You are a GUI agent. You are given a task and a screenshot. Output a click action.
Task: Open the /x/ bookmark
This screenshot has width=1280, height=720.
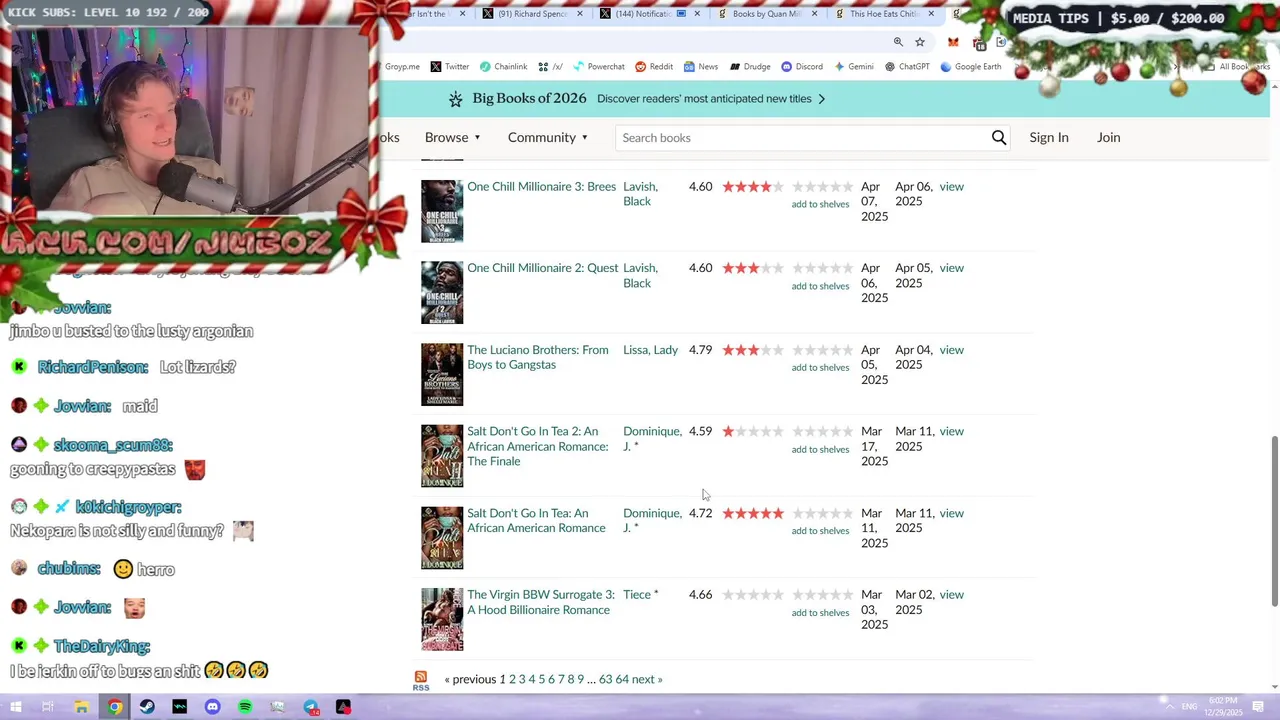[x=550, y=67]
